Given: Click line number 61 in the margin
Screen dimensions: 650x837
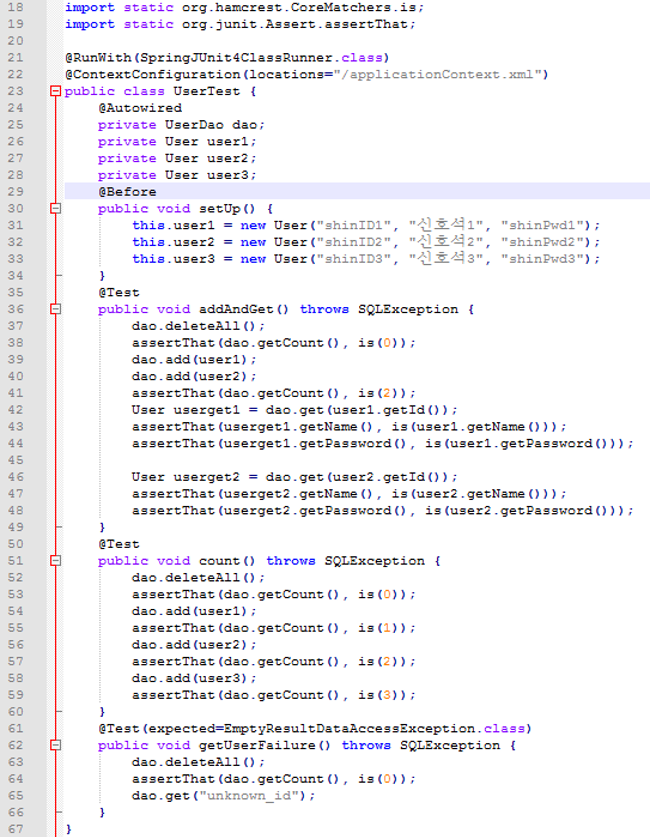Looking at the screenshot, I should pyautogui.click(x=15, y=728).
